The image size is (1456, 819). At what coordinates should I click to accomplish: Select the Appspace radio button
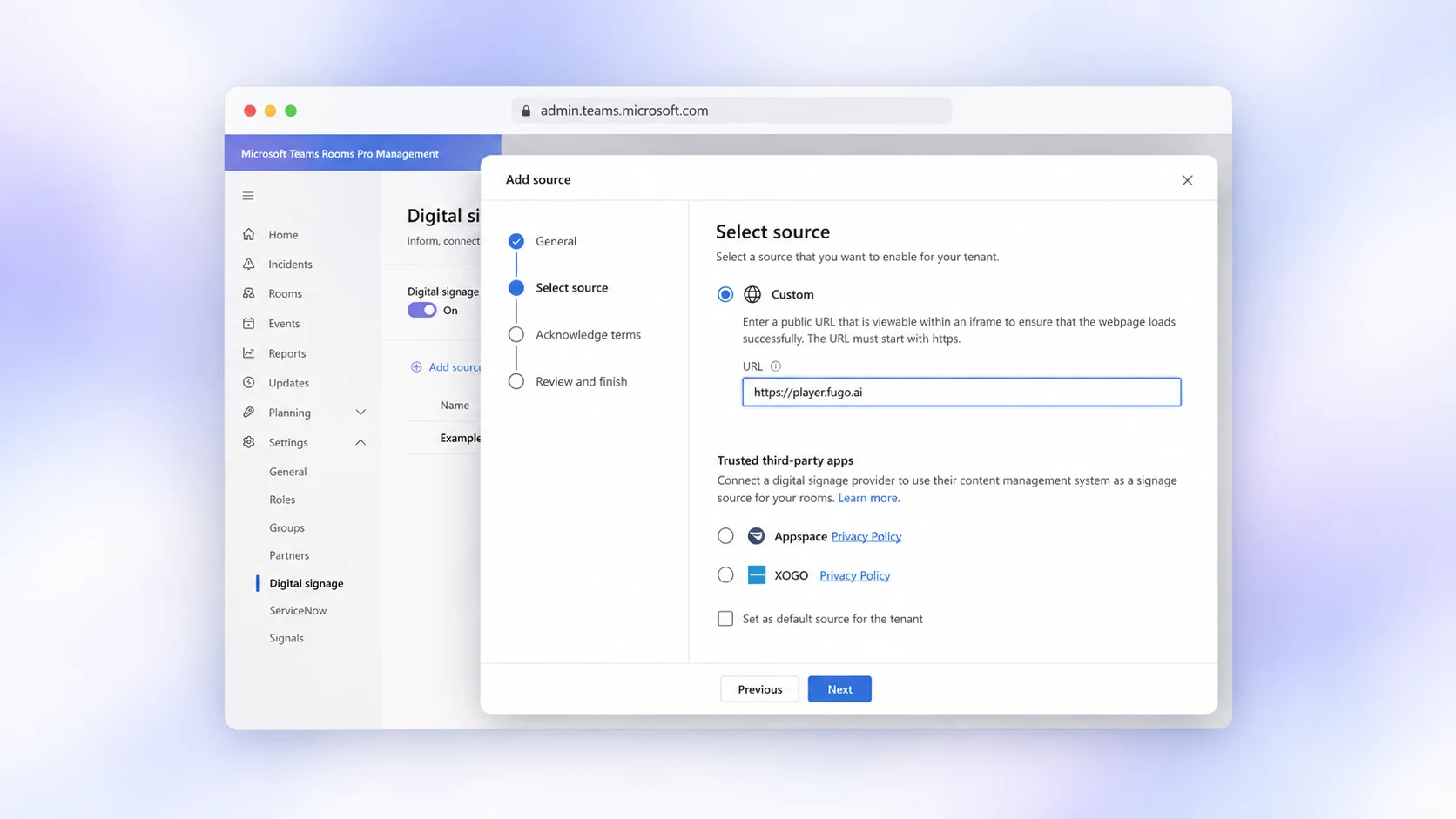pos(725,536)
